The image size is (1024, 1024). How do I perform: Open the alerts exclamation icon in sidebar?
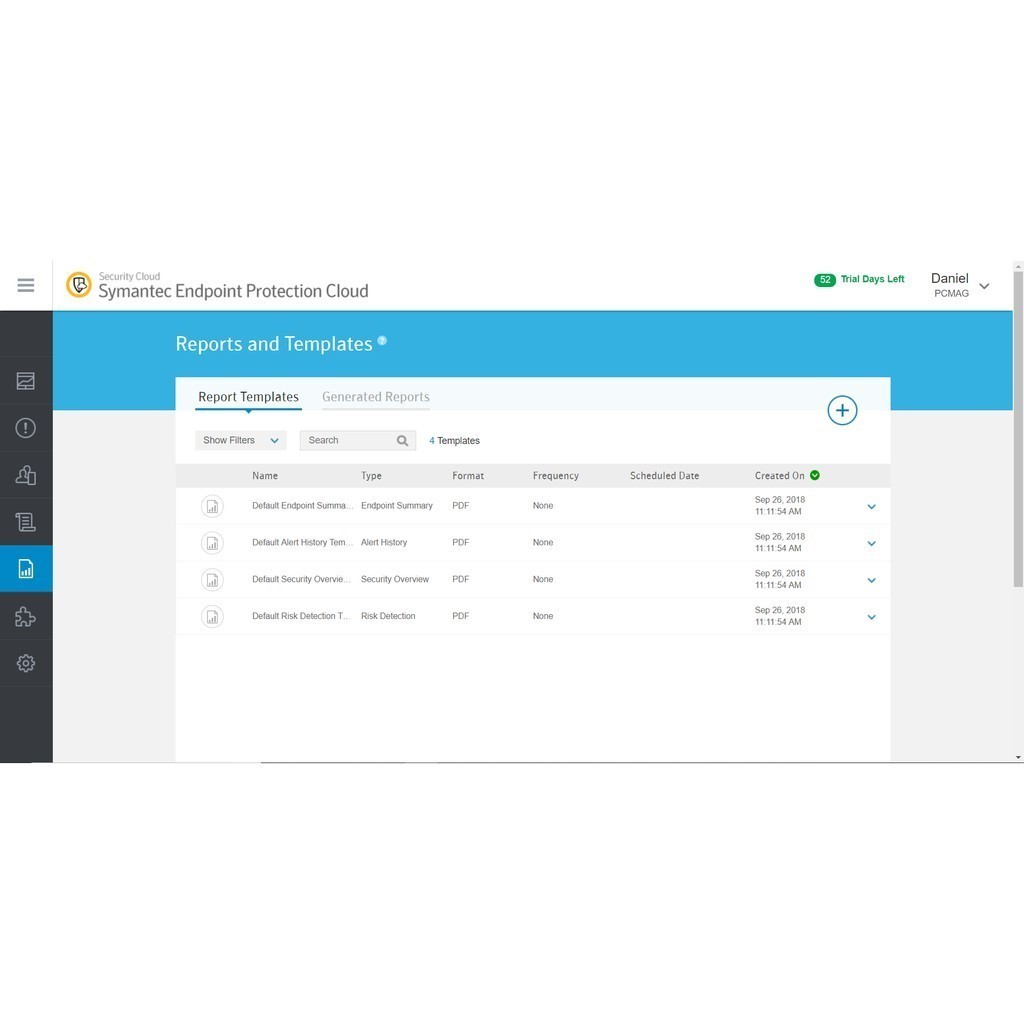point(26,428)
